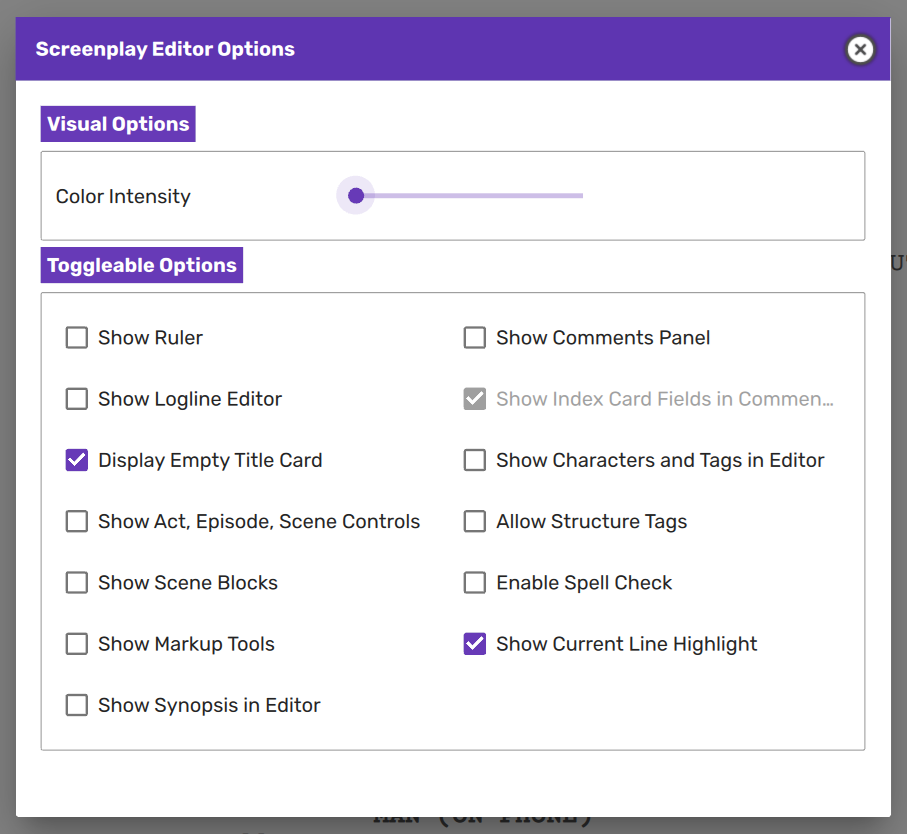The image size is (907, 834).
Task: Disable Show Current Line Highlight
Action: pos(475,644)
